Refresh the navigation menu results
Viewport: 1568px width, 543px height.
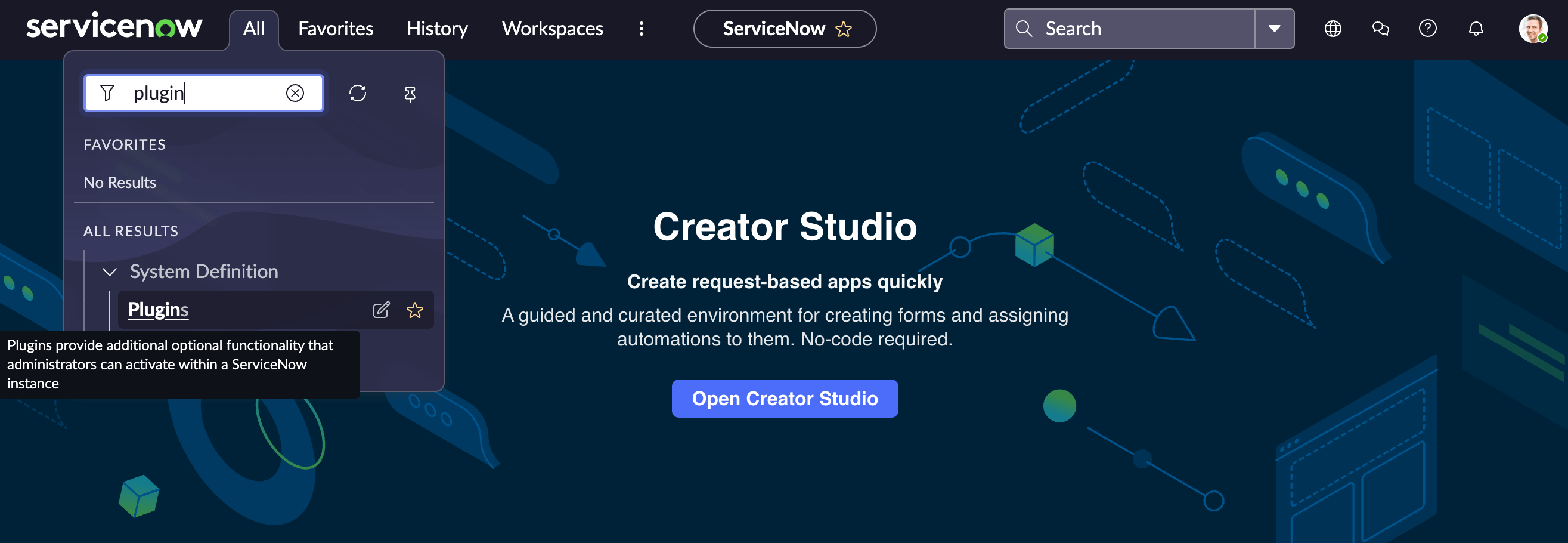(x=357, y=94)
